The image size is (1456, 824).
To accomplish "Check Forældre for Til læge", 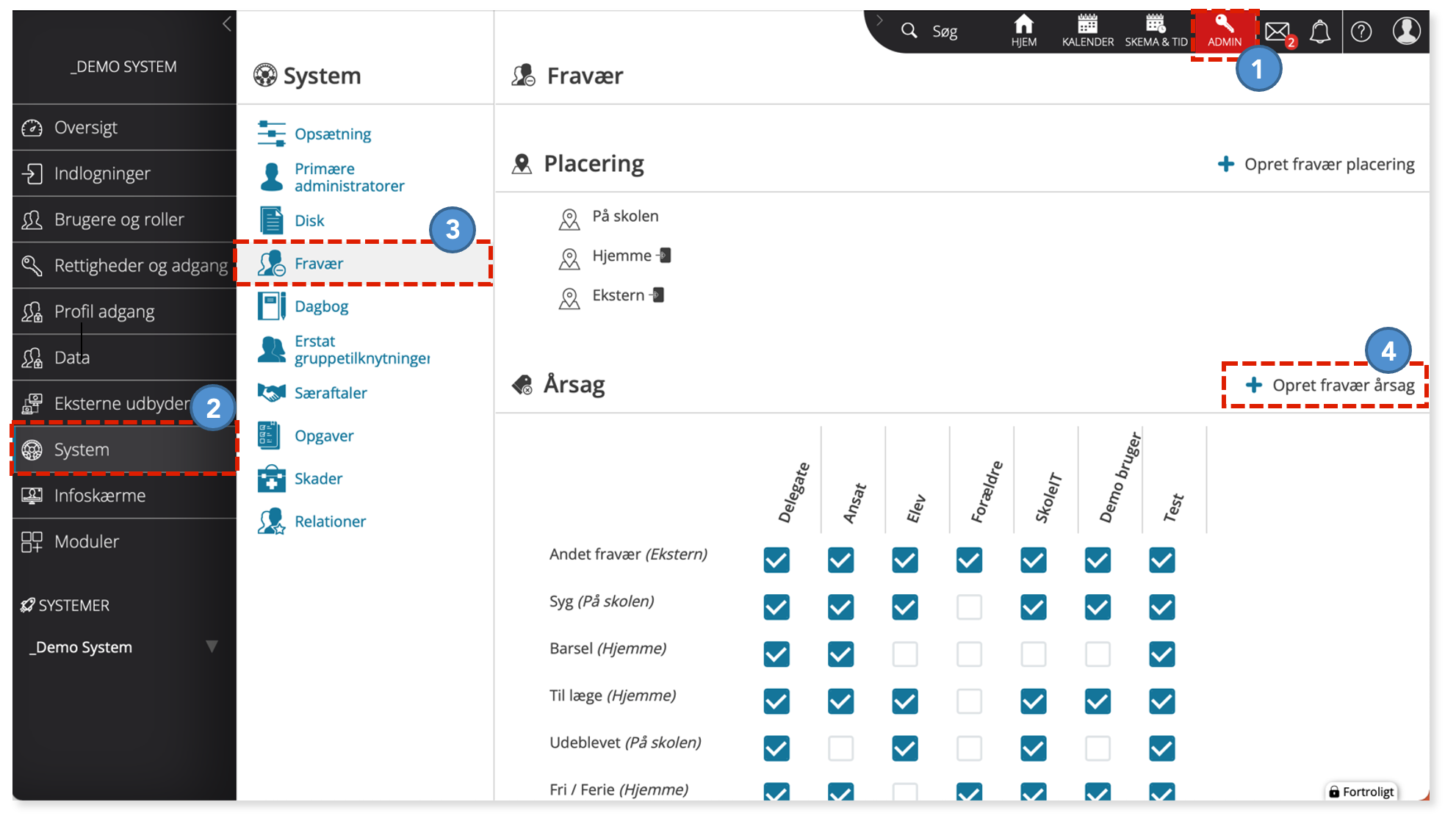I will click(969, 701).
